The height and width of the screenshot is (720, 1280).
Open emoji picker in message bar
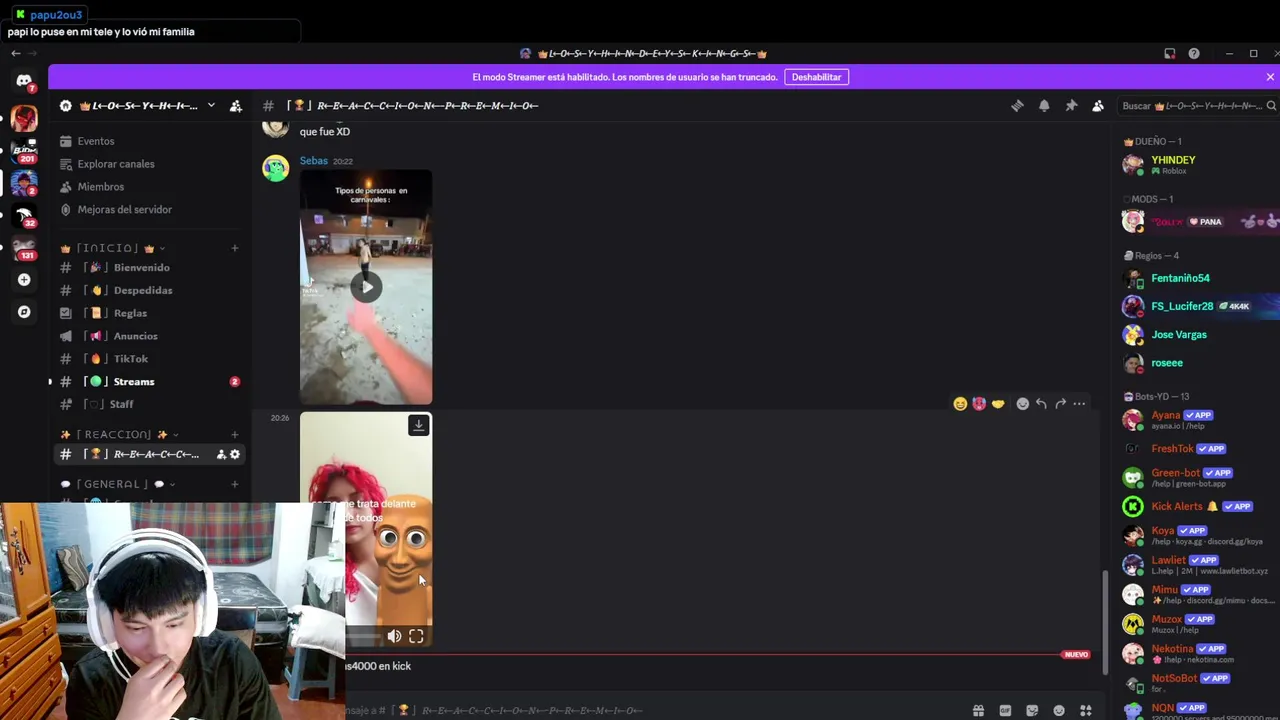pyautogui.click(x=1059, y=711)
